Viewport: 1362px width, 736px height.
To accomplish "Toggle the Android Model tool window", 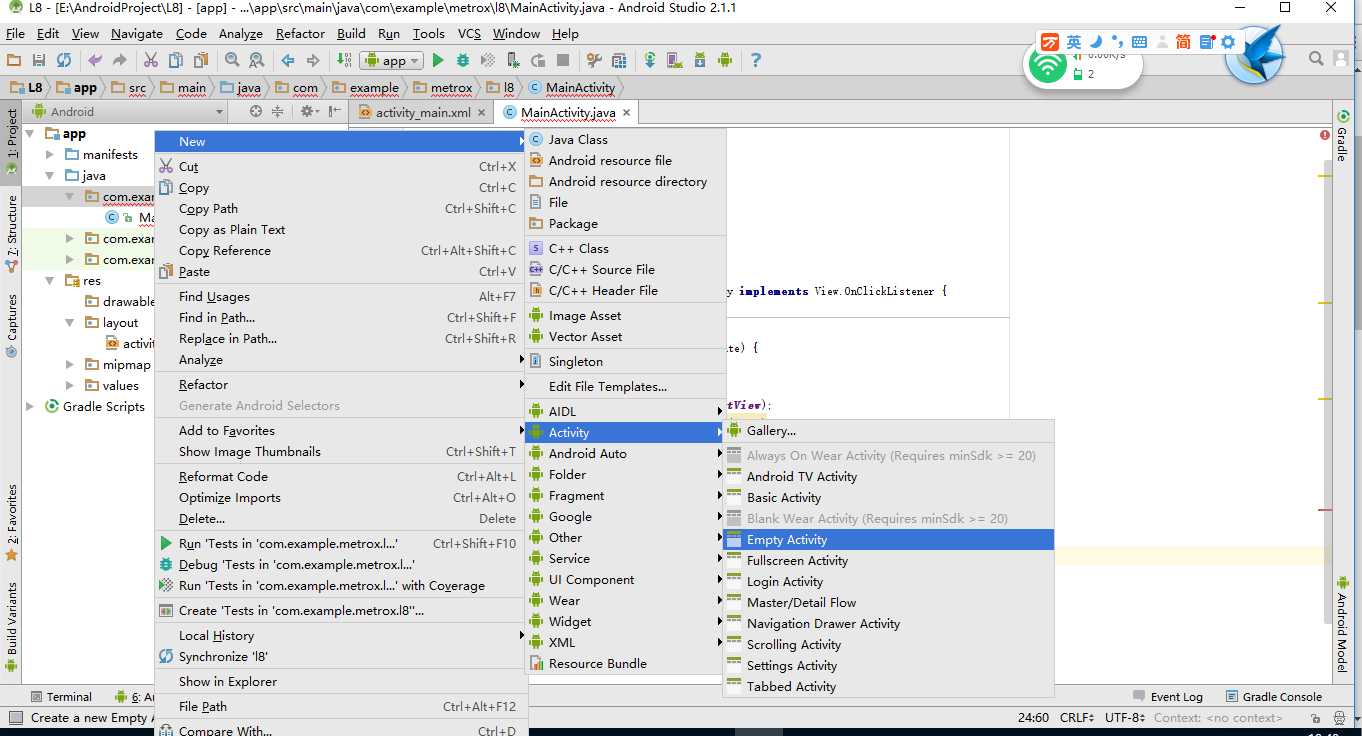I will [1342, 625].
